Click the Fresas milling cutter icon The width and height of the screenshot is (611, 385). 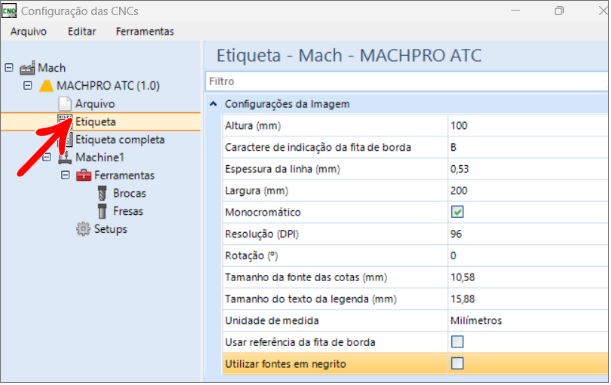(102, 211)
